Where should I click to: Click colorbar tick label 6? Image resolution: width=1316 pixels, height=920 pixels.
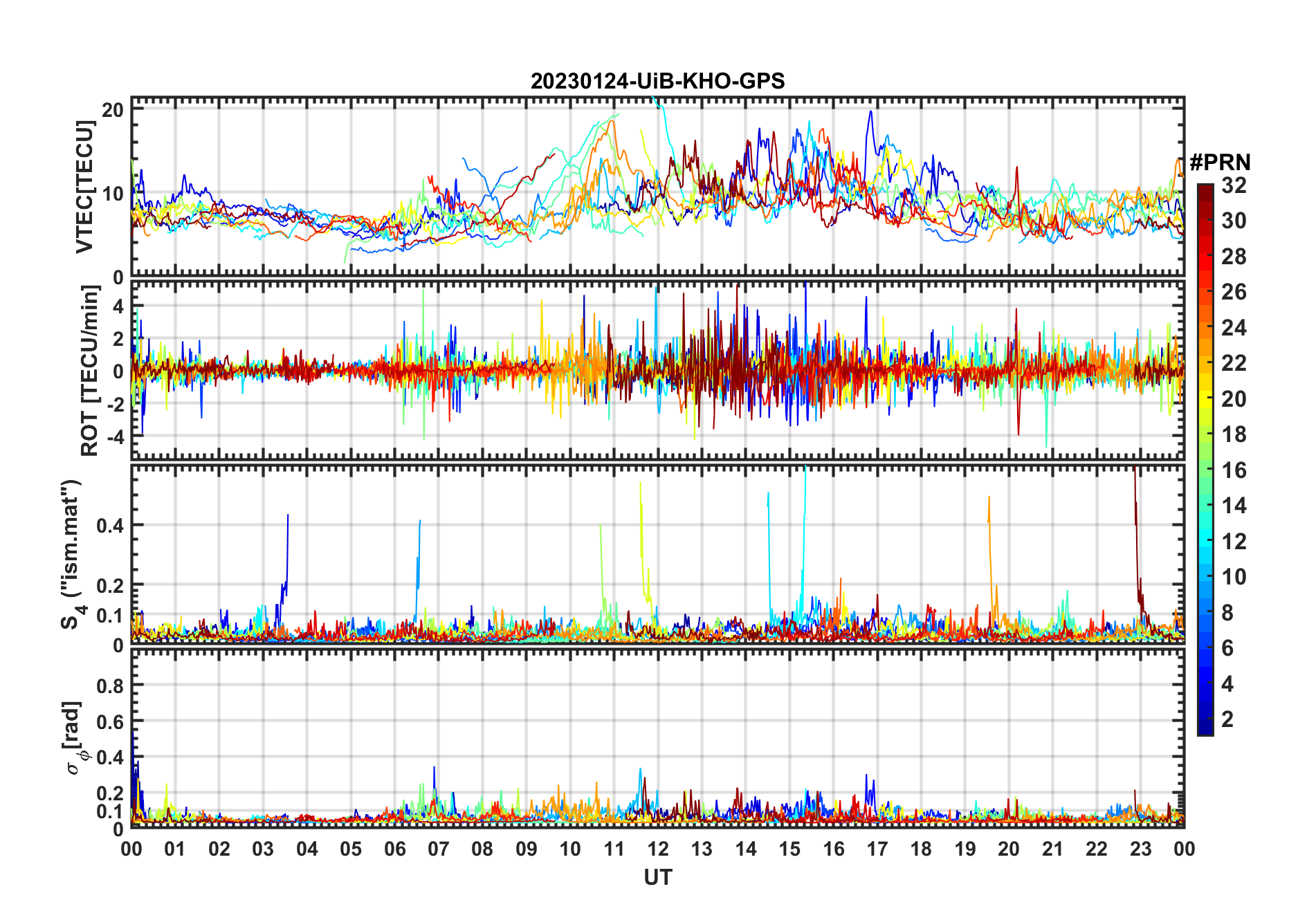[1227, 648]
